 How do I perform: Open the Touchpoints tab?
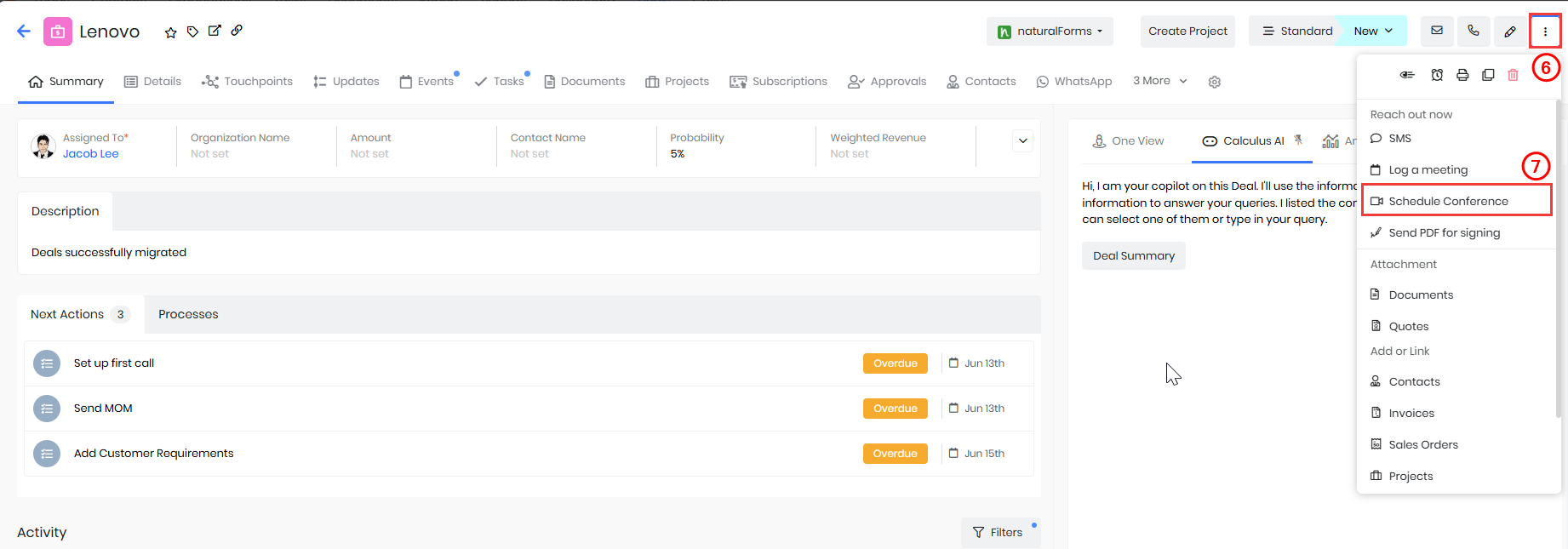tap(247, 82)
